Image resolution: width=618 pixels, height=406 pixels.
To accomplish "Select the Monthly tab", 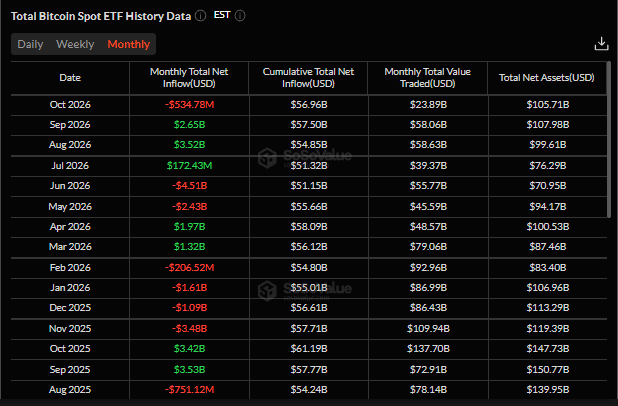I will coord(128,44).
